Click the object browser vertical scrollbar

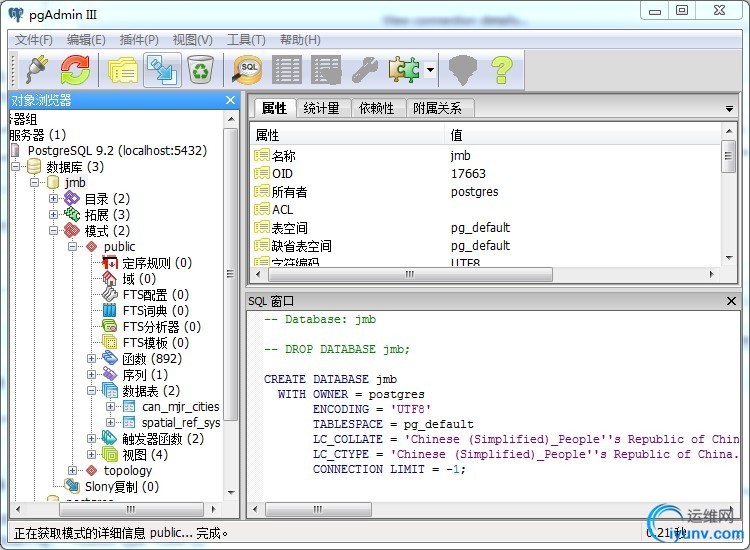coord(231,274)
